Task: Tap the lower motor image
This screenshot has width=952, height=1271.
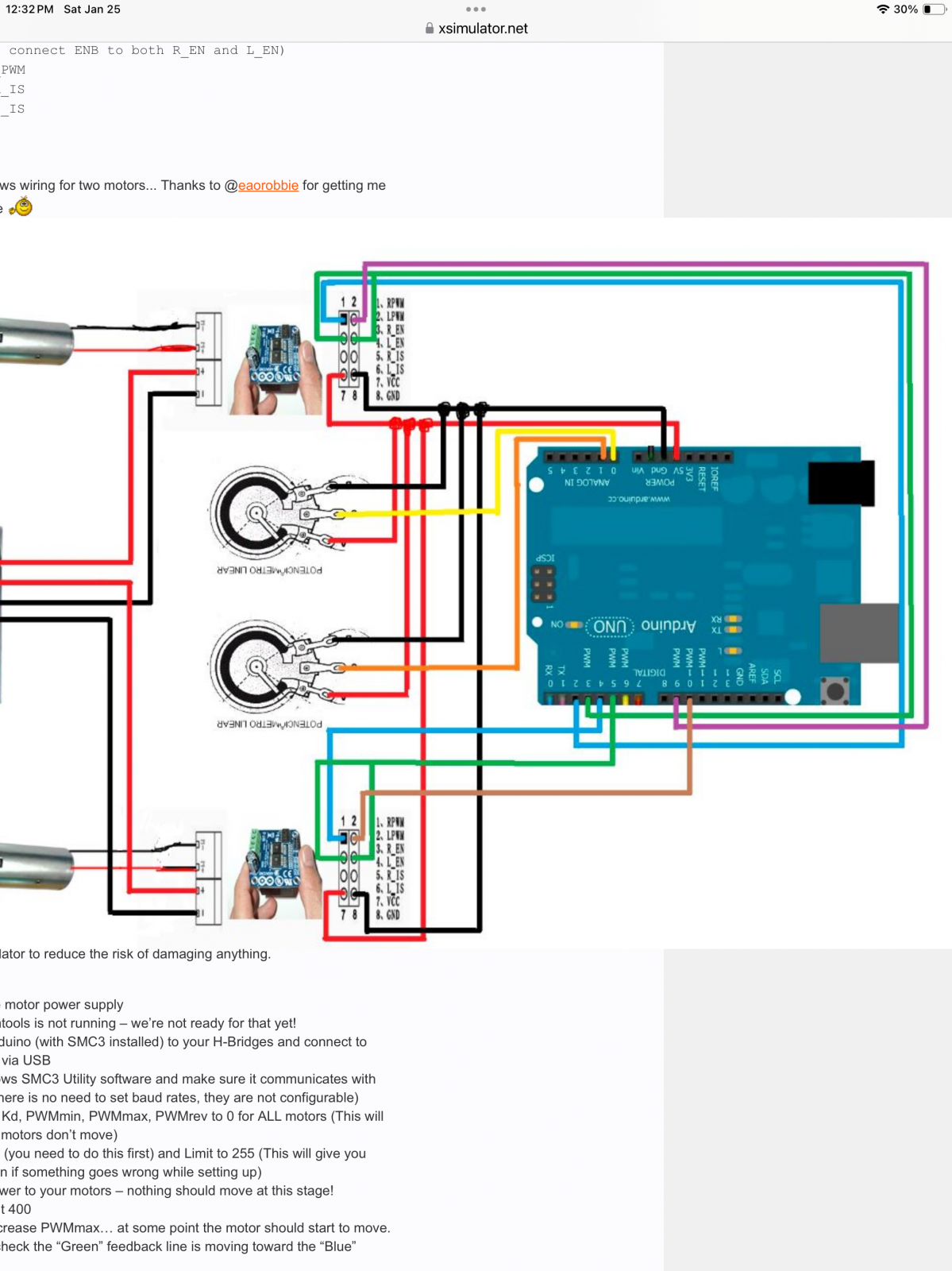Action: pos(37,864)
